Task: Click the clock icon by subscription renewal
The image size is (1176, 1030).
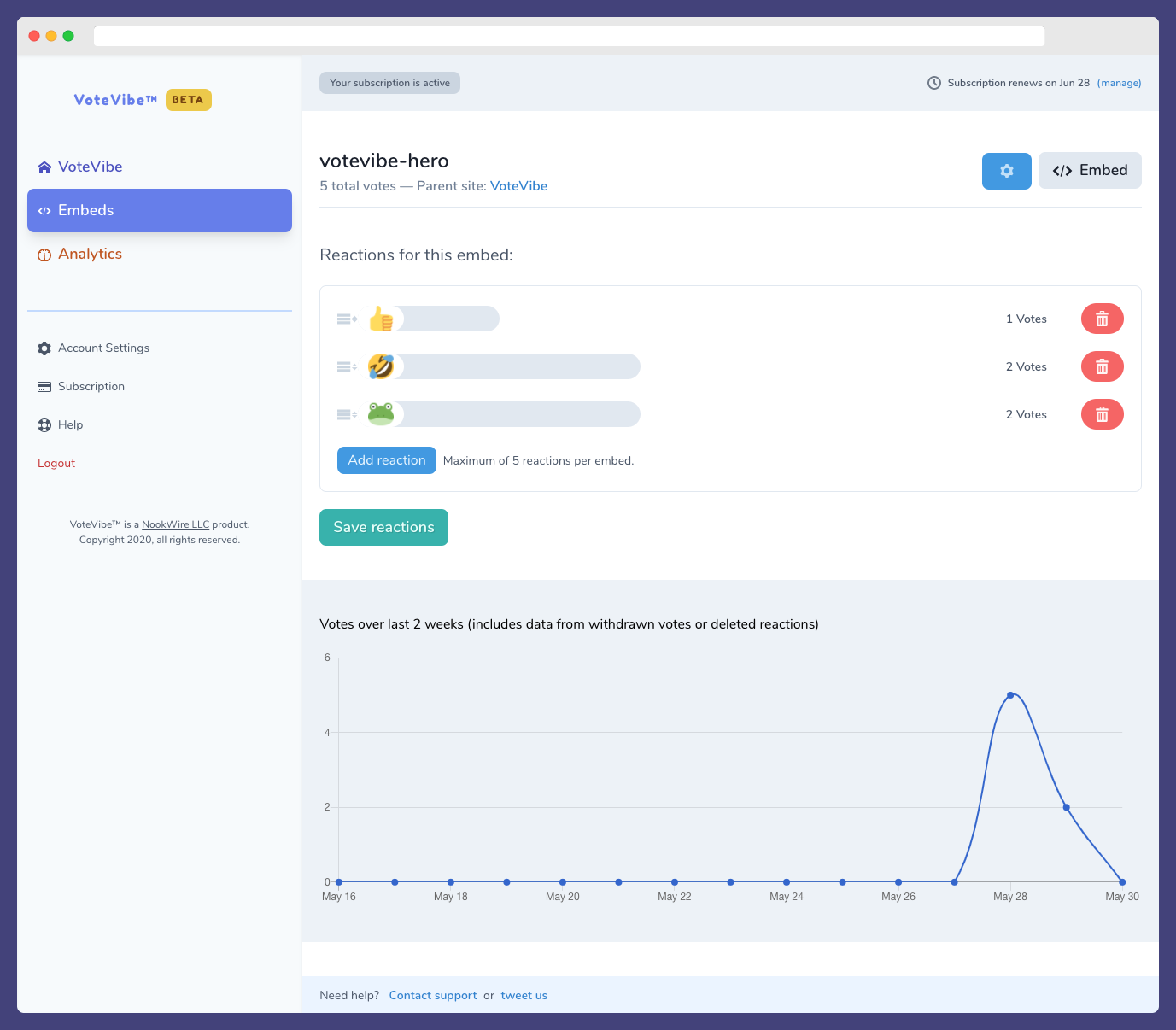Action: click(x=934, y=83)
